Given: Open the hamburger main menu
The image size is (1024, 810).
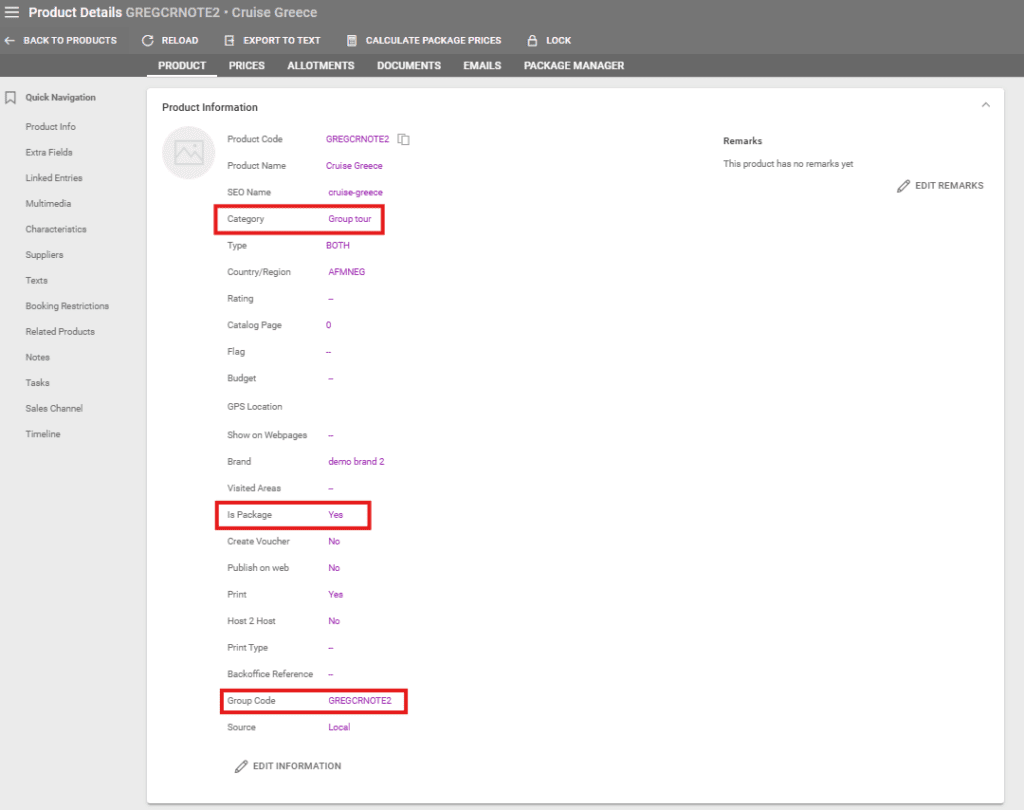Looking at the screenshot, I should [12, 13].
